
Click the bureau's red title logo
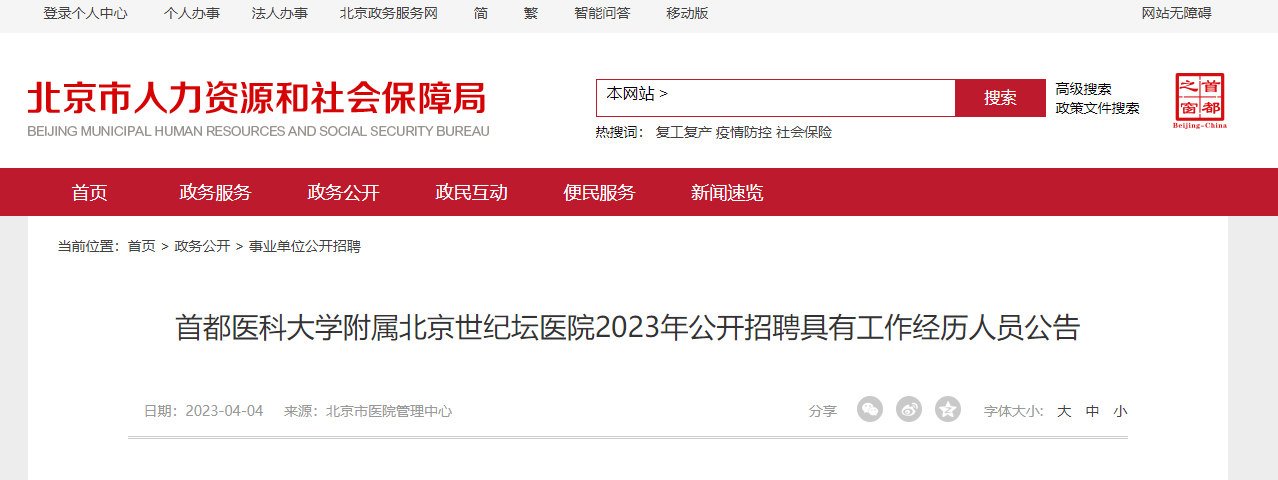258,108
